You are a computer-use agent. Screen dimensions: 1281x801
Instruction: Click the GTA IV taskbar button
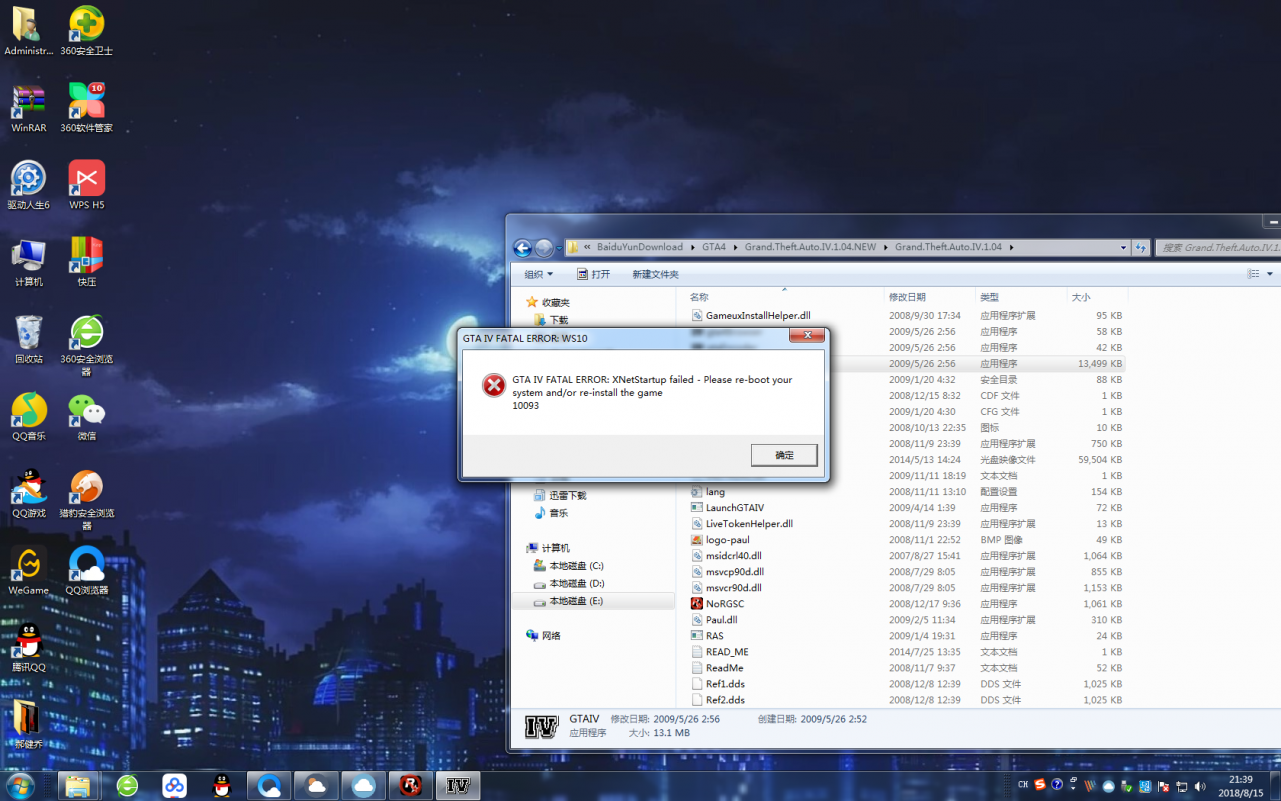[458, 786]
